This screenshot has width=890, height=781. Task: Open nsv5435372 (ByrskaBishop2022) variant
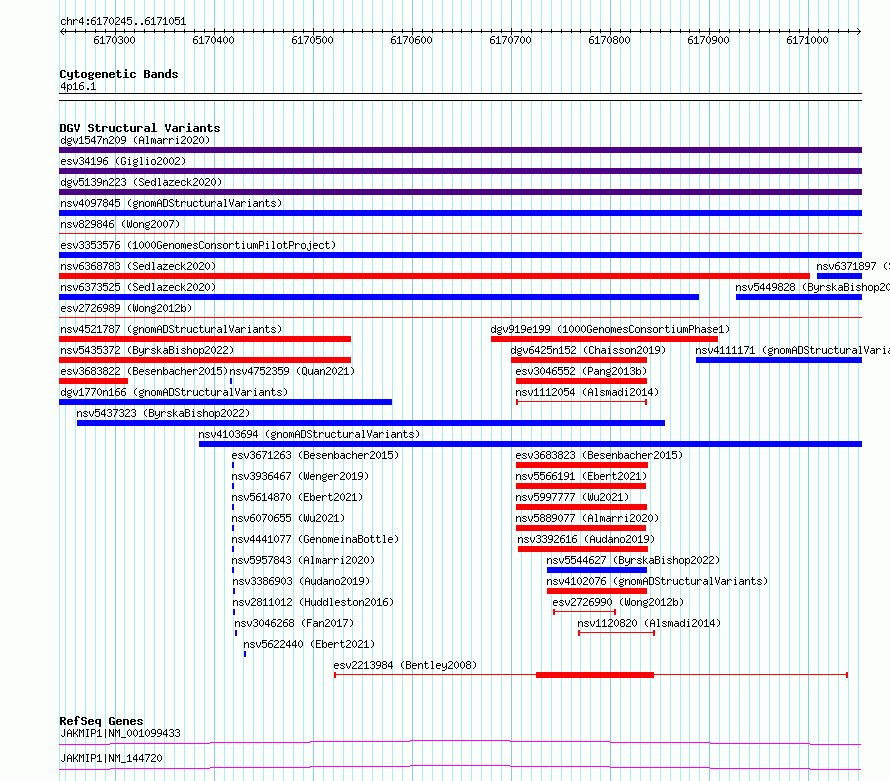pos(147,350)
